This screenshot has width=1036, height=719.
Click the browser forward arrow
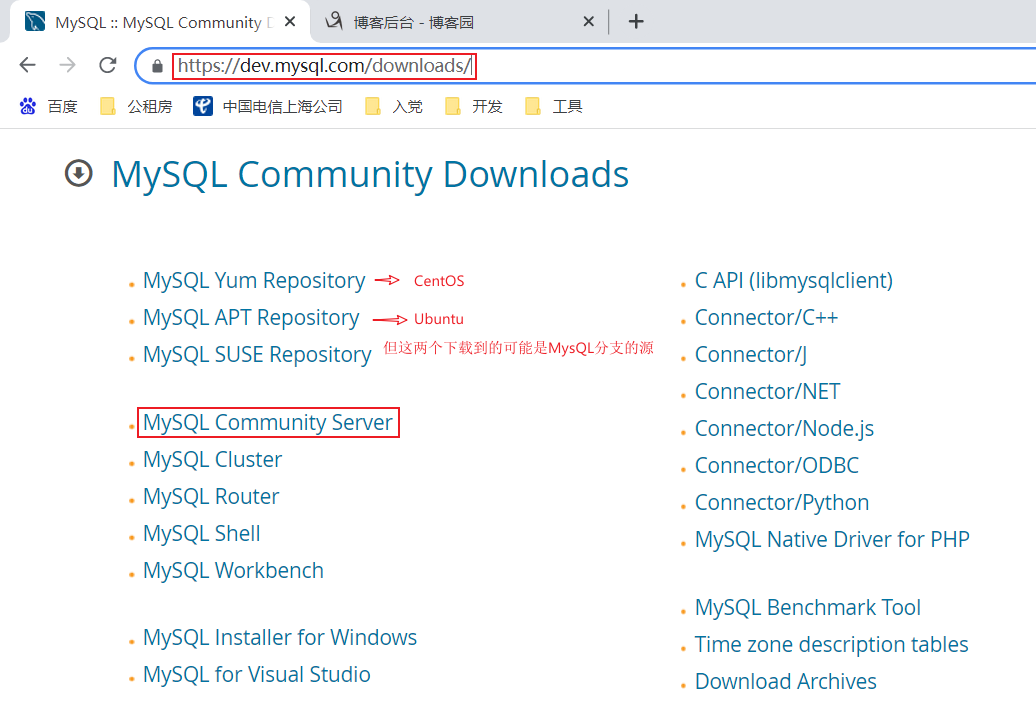click(67, 65)
